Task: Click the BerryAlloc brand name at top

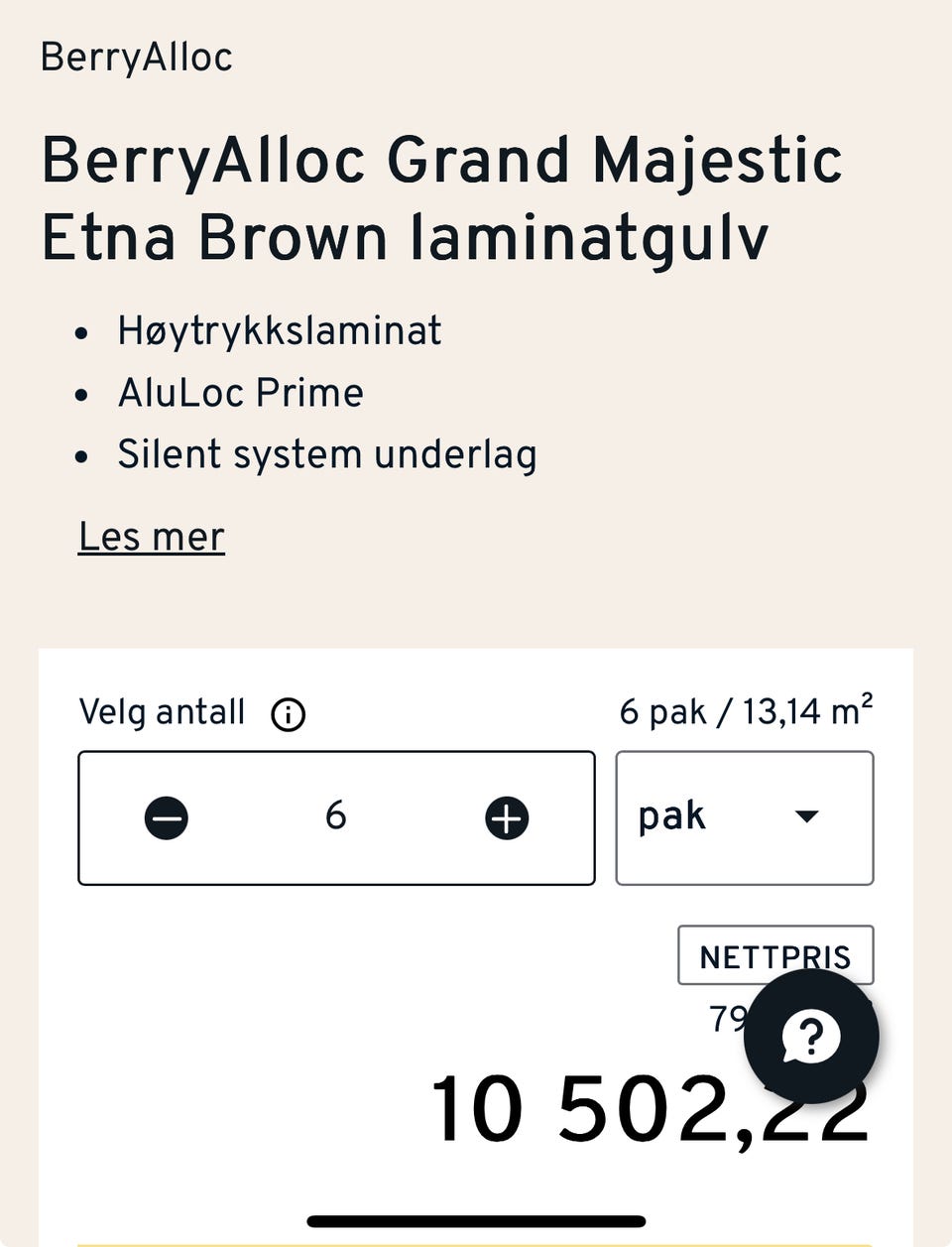Action: tap(137, 58)
